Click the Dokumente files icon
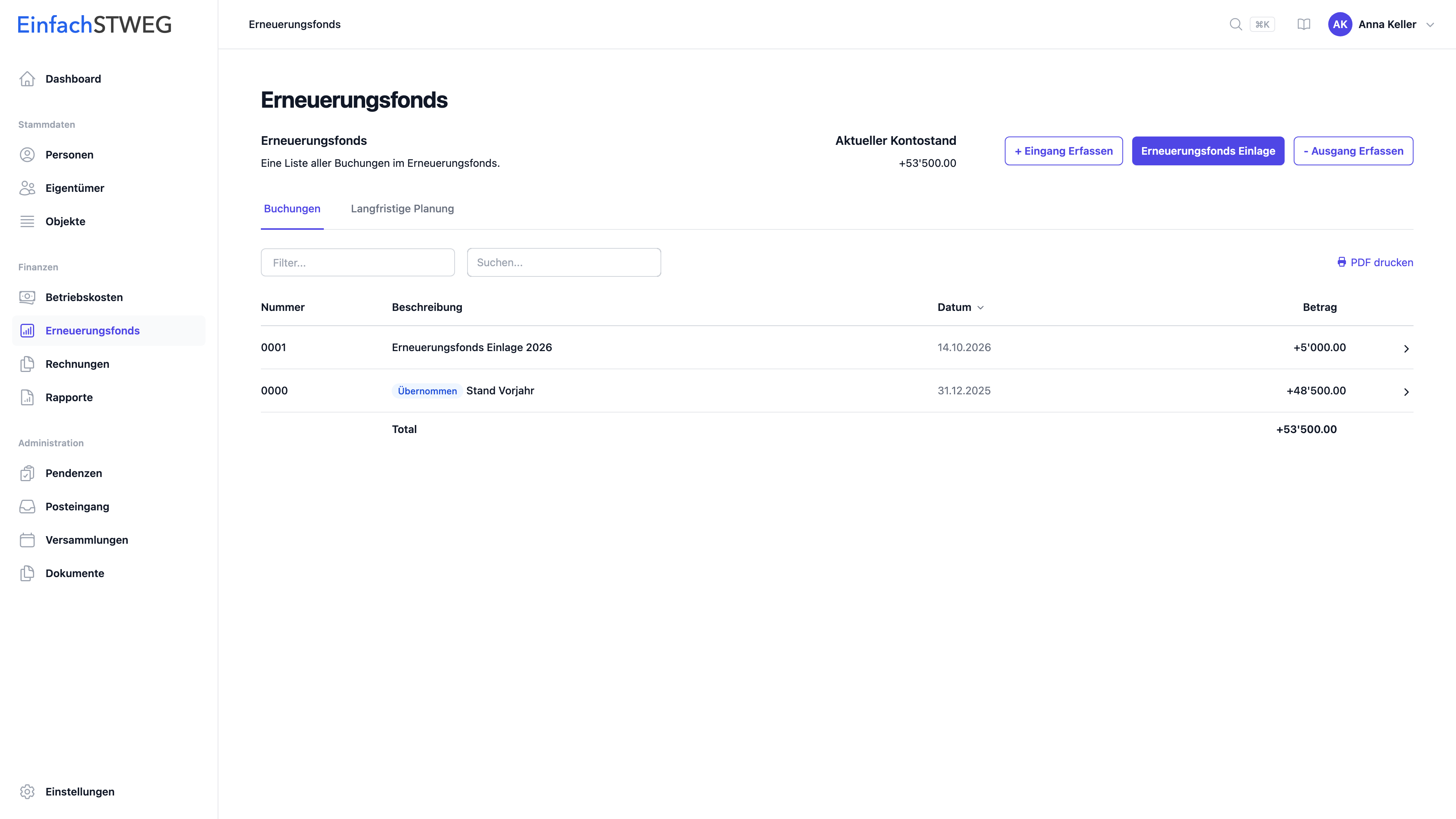Image resolution: width=1456 pixels, height=819 pixels. click(x=27, y=573)
